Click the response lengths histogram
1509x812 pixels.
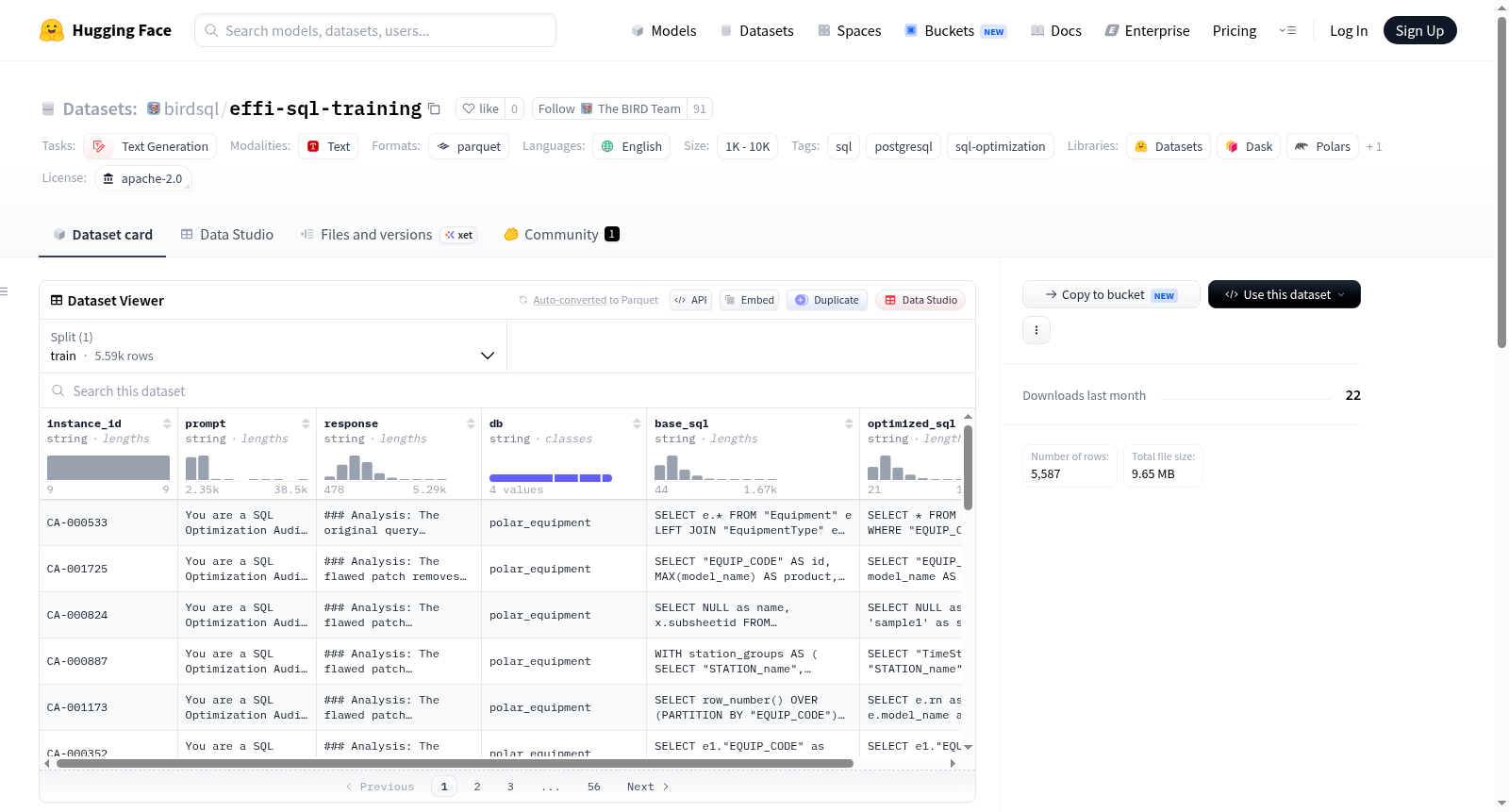pyautogui.click(x=386, y=468)
